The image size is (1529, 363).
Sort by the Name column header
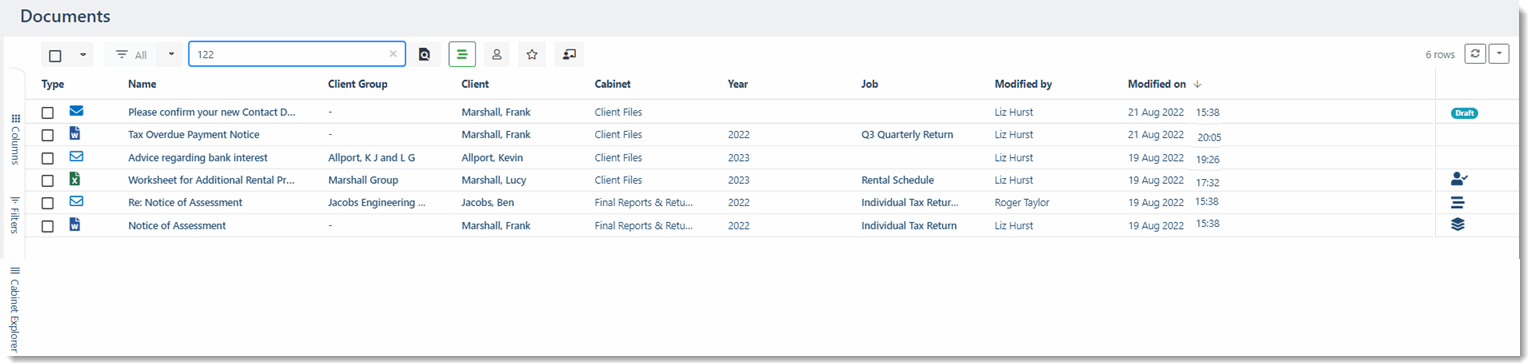coord(142,84)
